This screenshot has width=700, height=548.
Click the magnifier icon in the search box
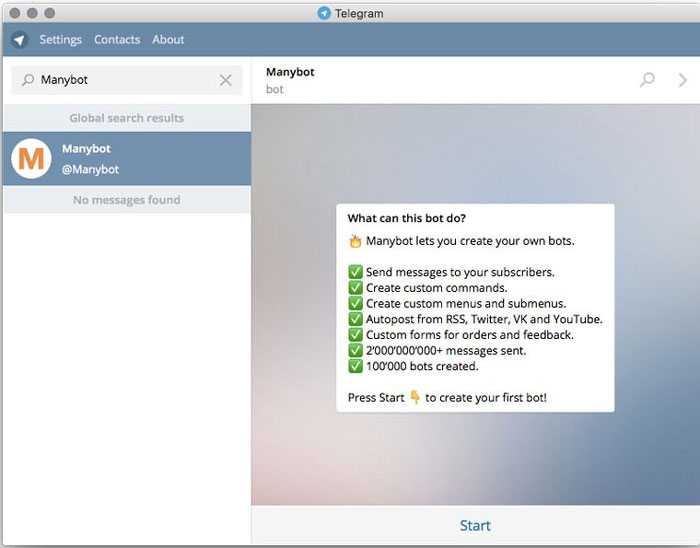28,80
